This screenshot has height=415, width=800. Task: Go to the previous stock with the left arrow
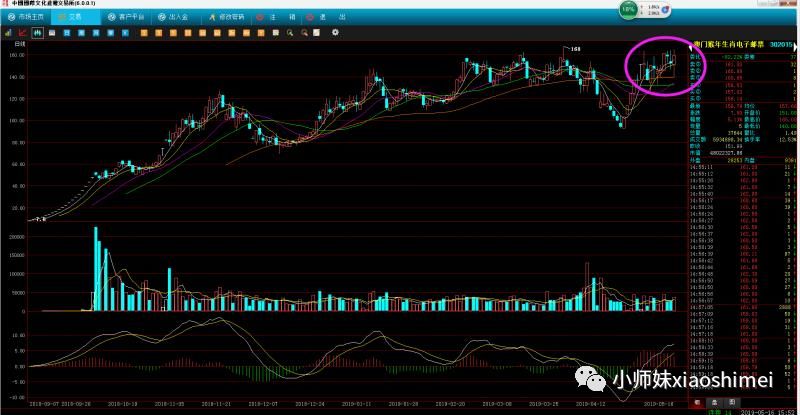(691, 47)
